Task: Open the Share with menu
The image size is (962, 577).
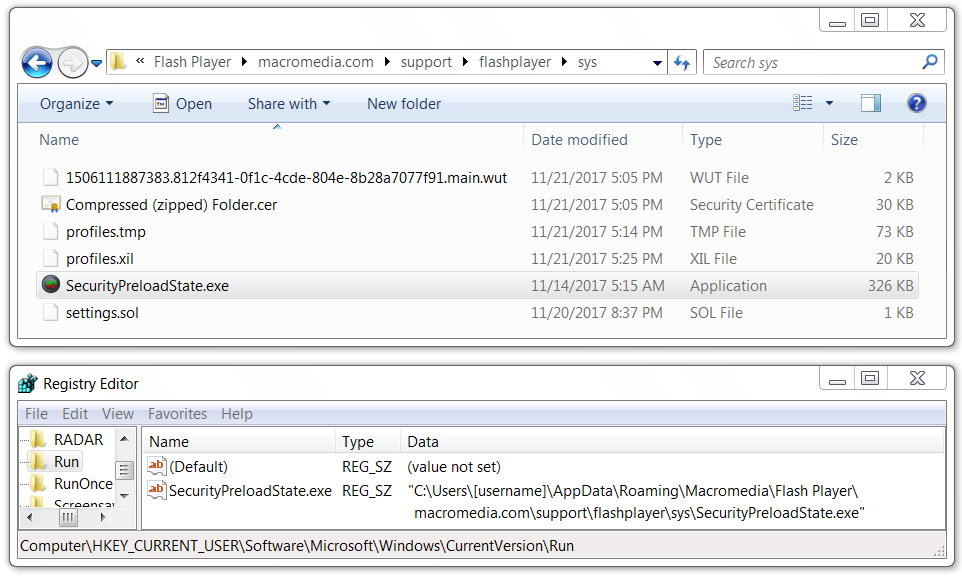Action: tap(289, 104)
